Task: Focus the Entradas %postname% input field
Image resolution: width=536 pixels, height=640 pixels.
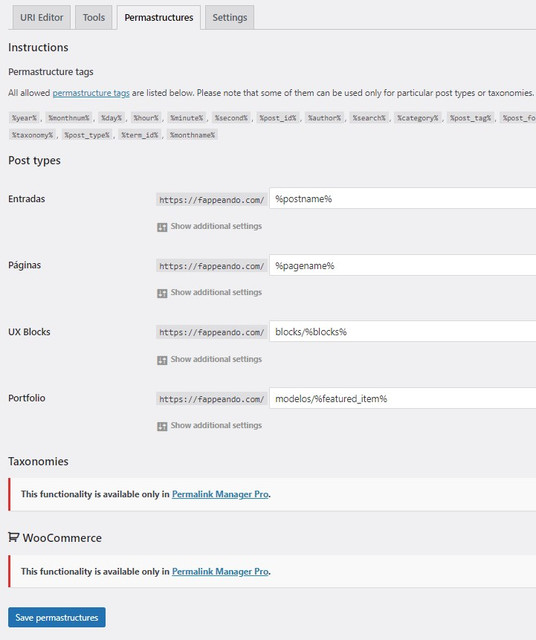Action: (403, 199)
